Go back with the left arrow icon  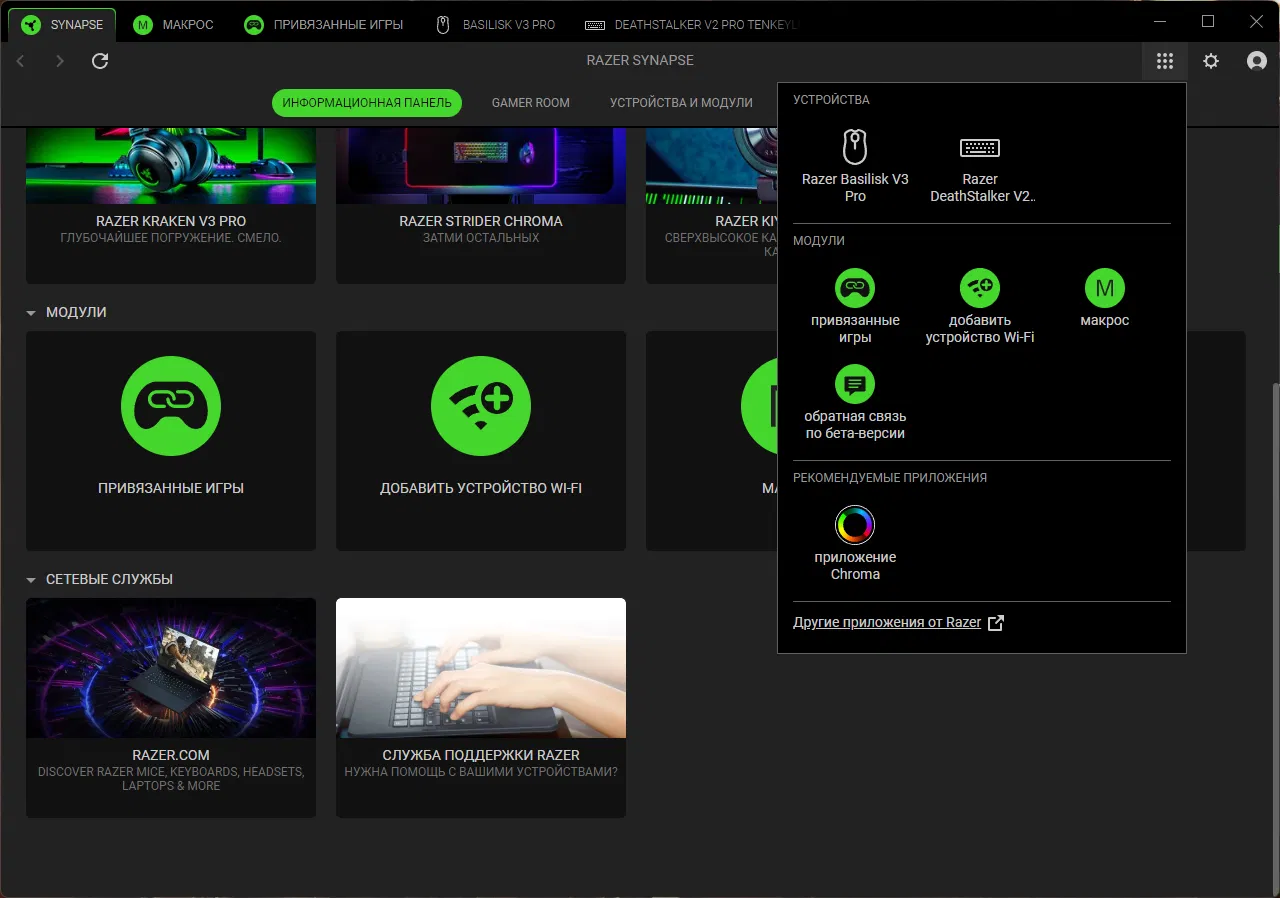coord(21,61)
